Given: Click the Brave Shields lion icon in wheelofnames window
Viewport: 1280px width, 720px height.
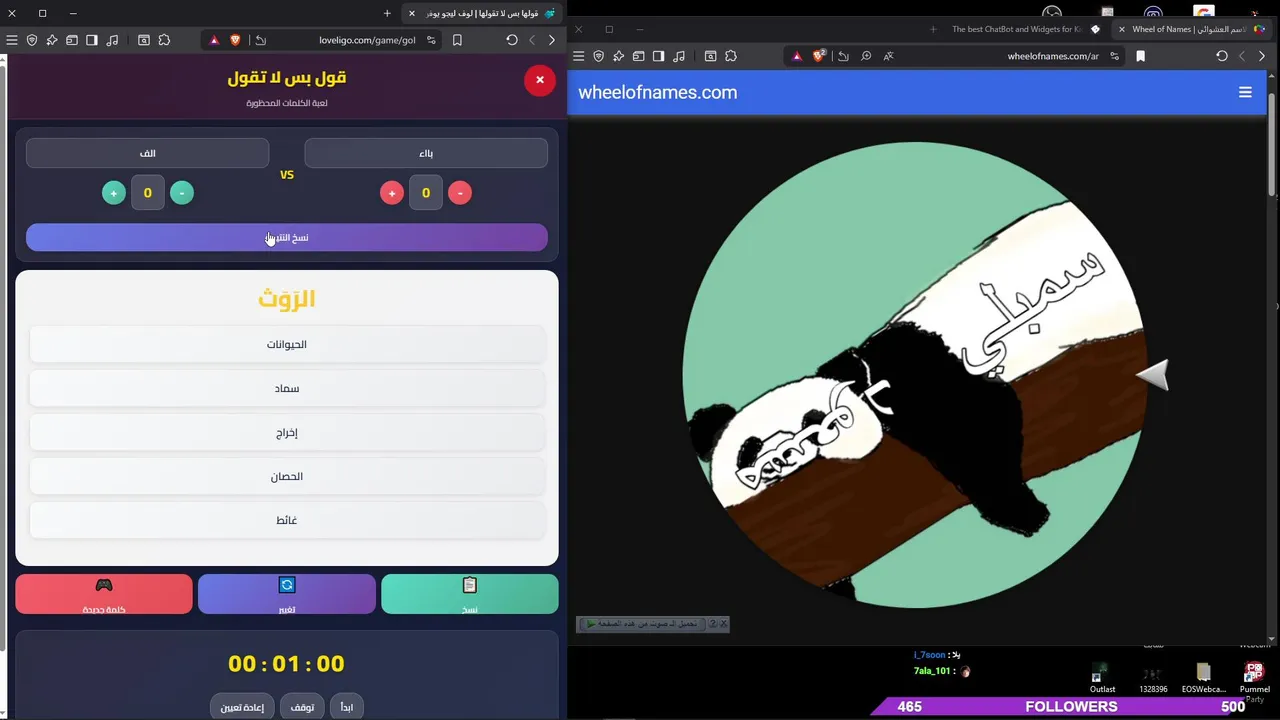Looking at the screenshot, I should (x=819, y=56).
